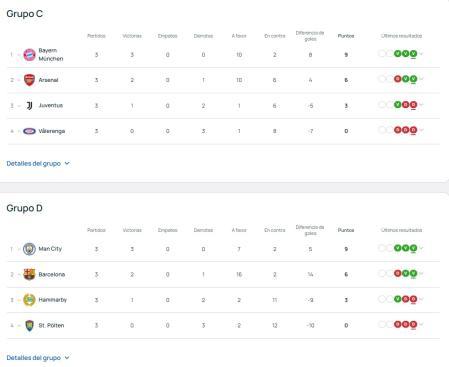Click Arsenal's red loss result badge
The image size is (449, 367).
(x=397, y=79)
